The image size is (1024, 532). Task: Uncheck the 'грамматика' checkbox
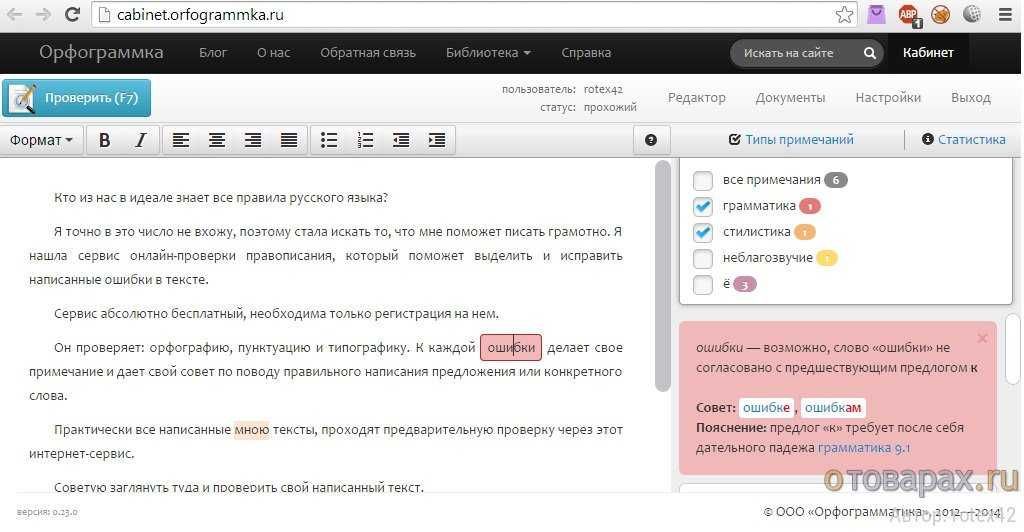point(703,206)
